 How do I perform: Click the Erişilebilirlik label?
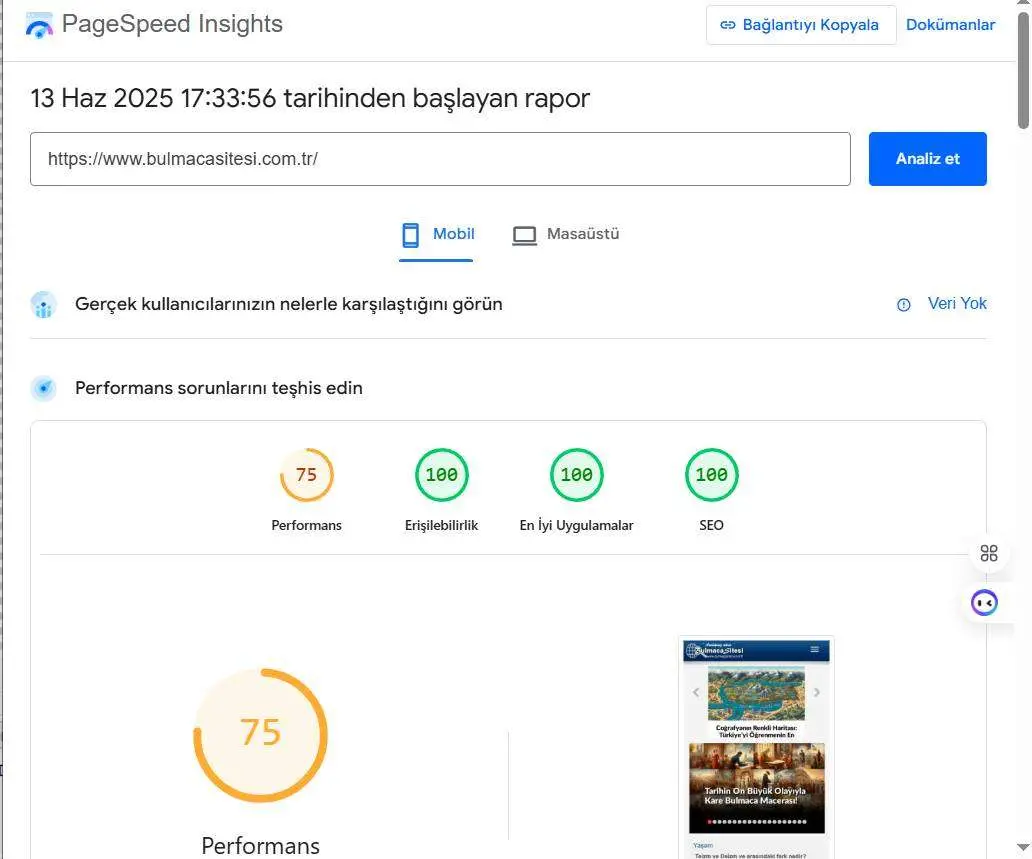[x=442, y=525]
